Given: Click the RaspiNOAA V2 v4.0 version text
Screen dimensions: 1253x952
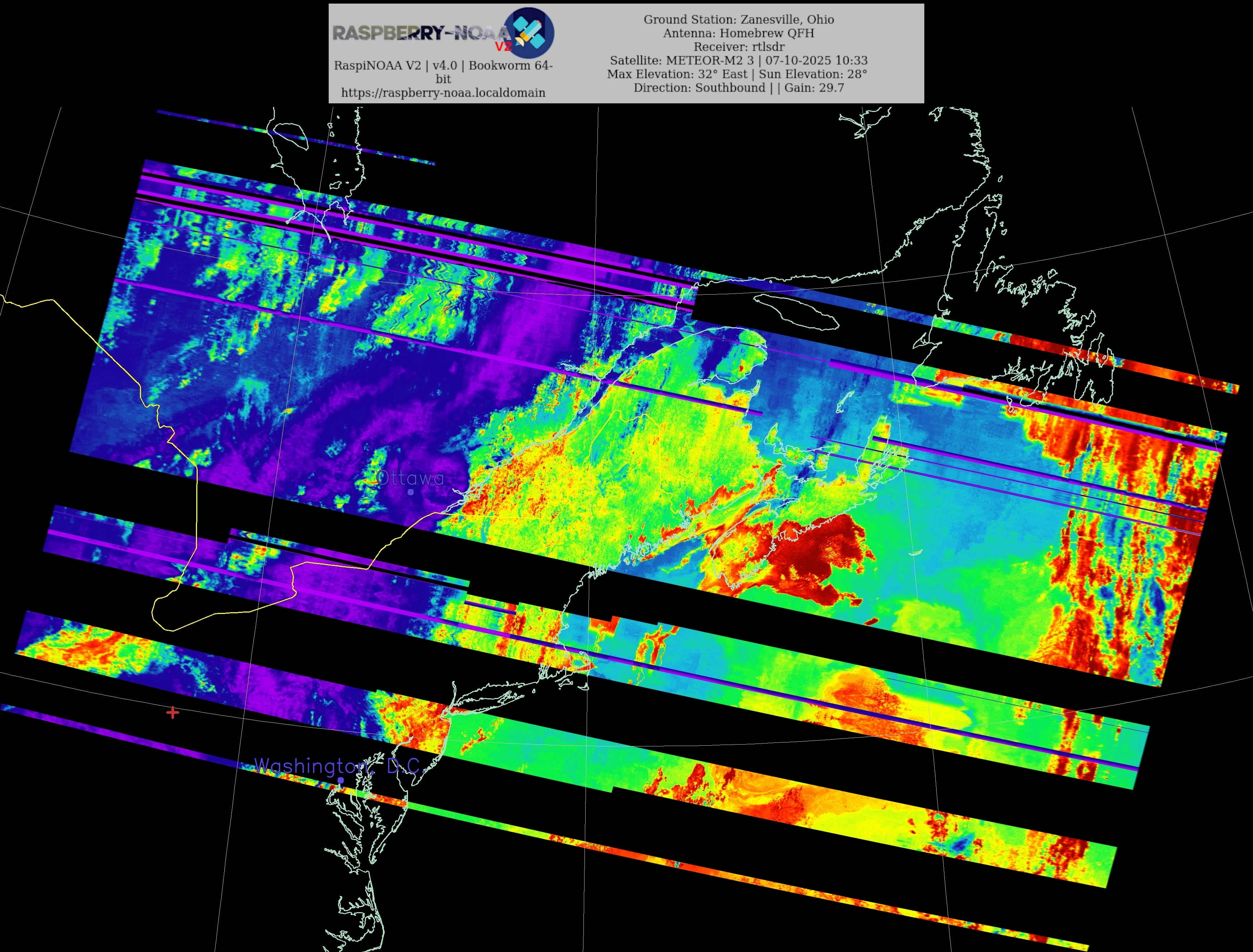Looking at the screenshot, I should [442, 66].
